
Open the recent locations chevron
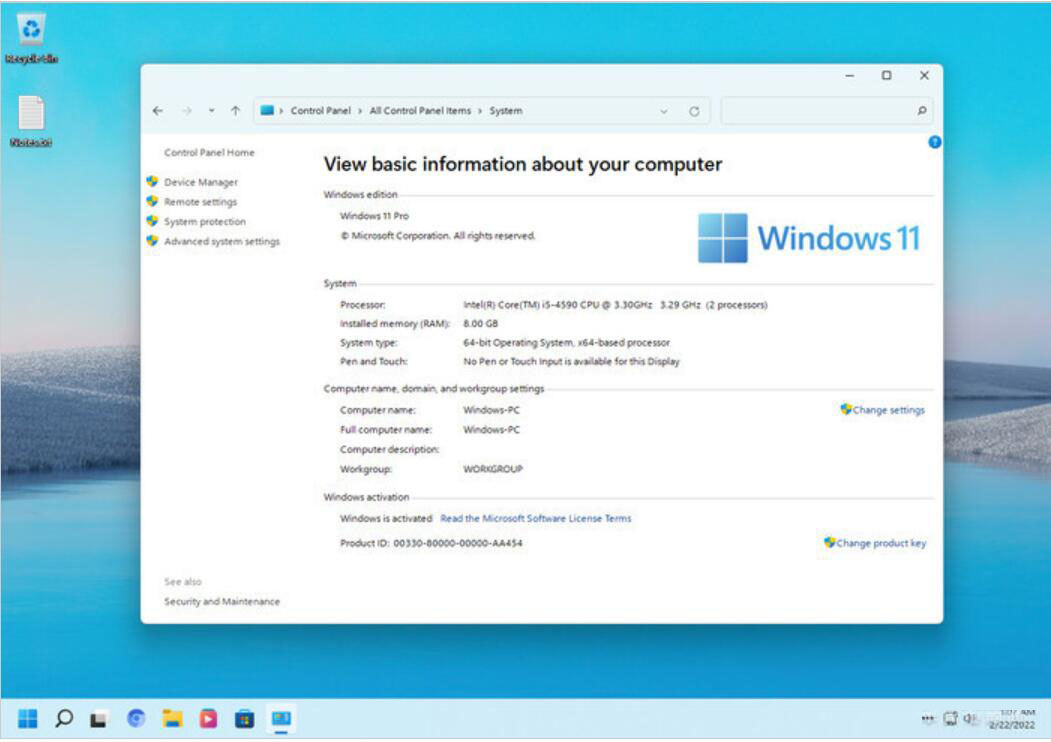point(211,111)
